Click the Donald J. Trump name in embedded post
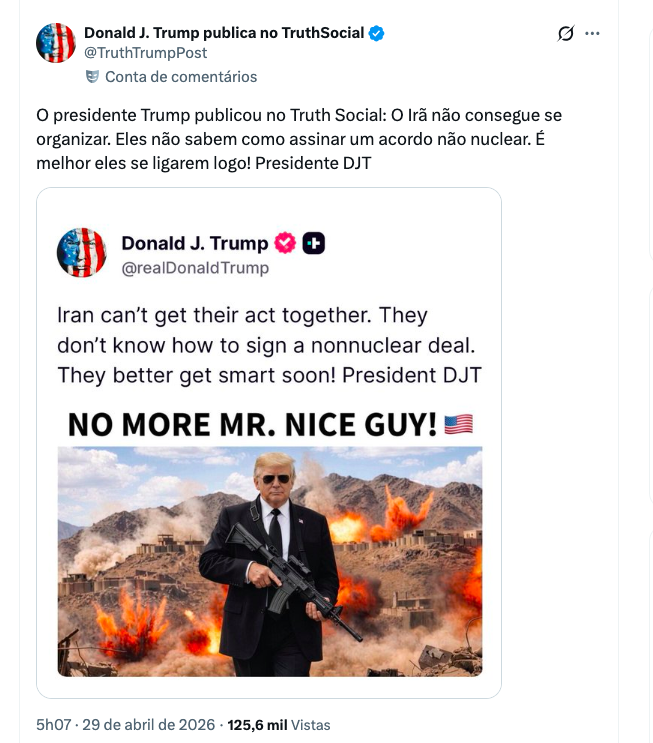This screenshot has width=653, height=743. pos(194,243)
